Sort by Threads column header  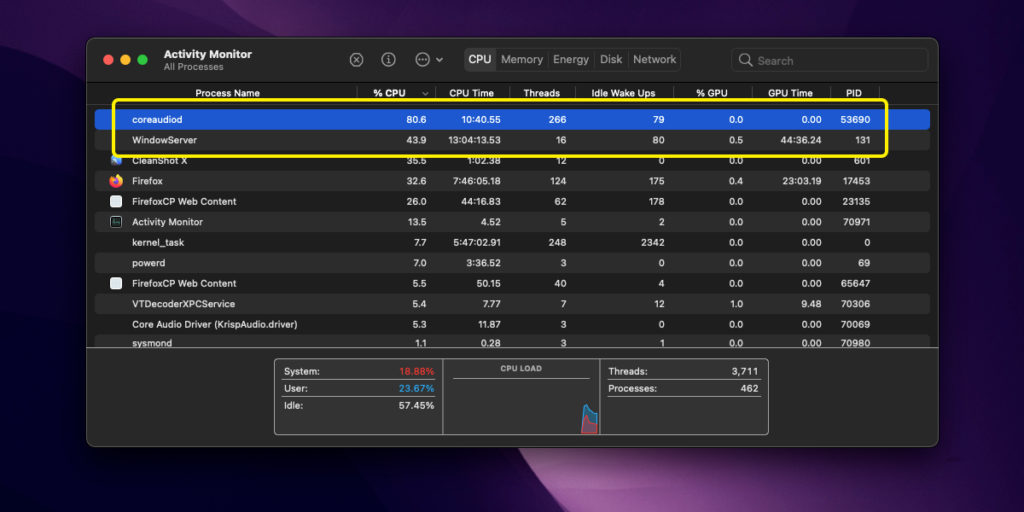coord(541,93)
